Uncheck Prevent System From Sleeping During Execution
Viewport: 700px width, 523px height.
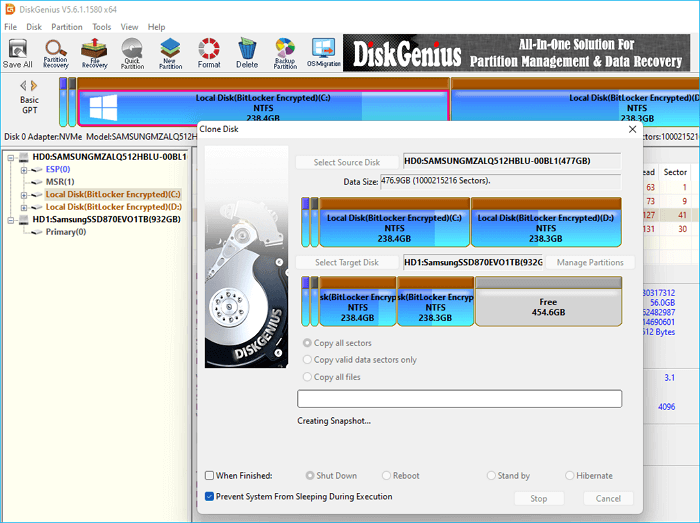click(210, 496)
